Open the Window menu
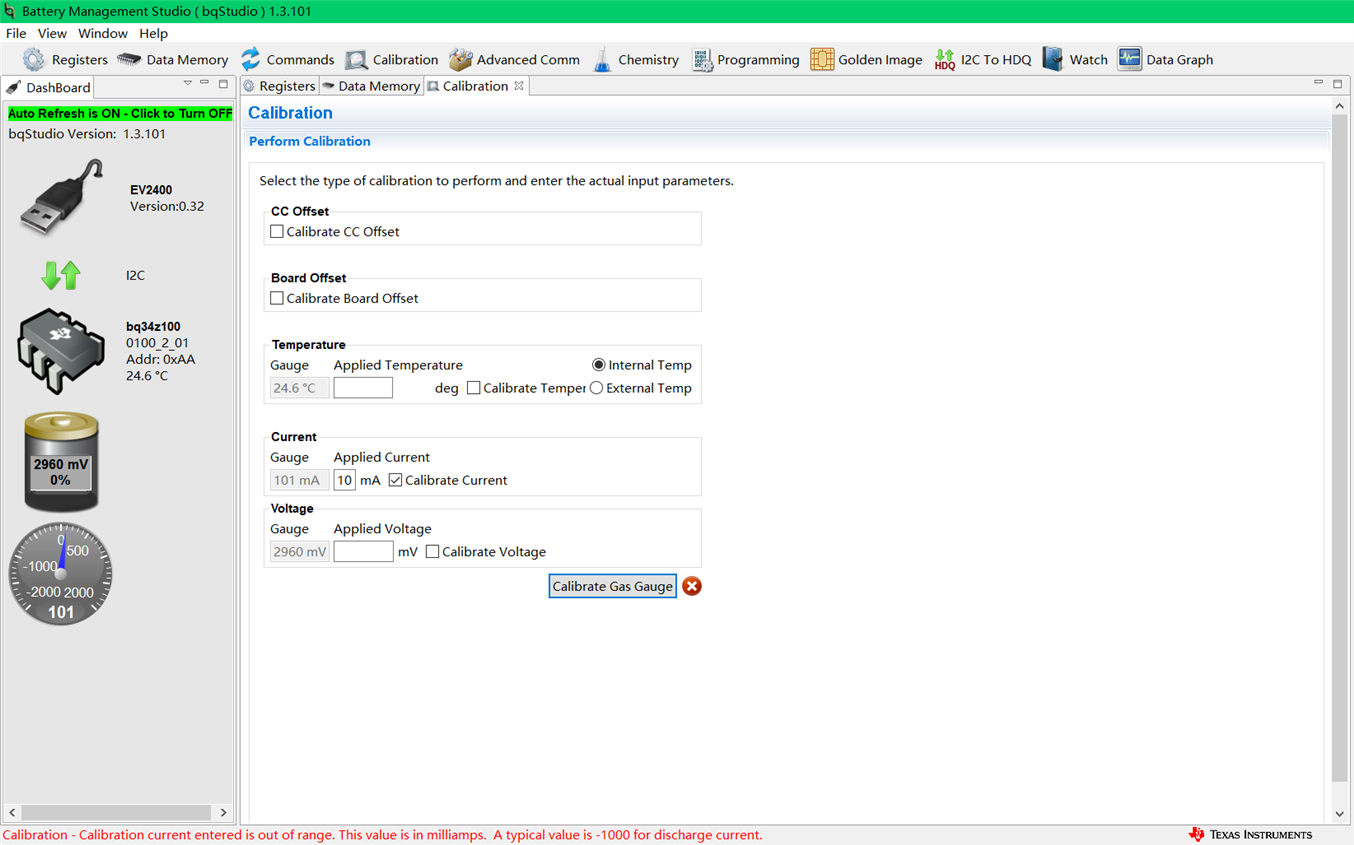1354x845 pixels. point(103,33)
